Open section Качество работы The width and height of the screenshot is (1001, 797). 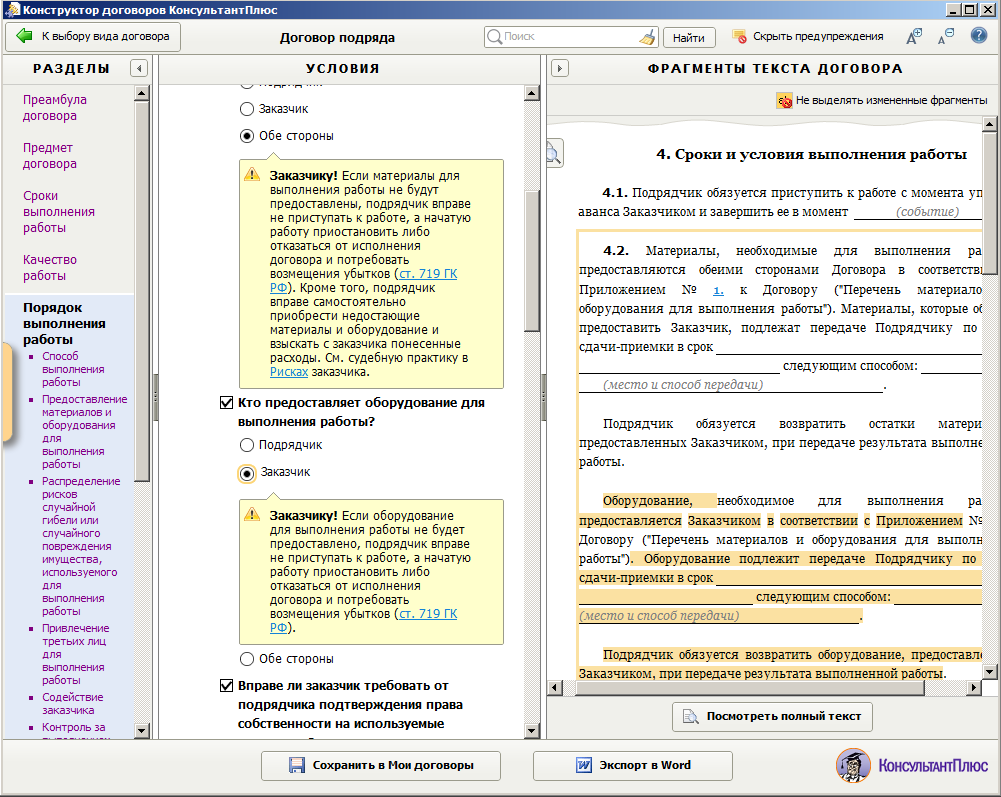(50, 268)
